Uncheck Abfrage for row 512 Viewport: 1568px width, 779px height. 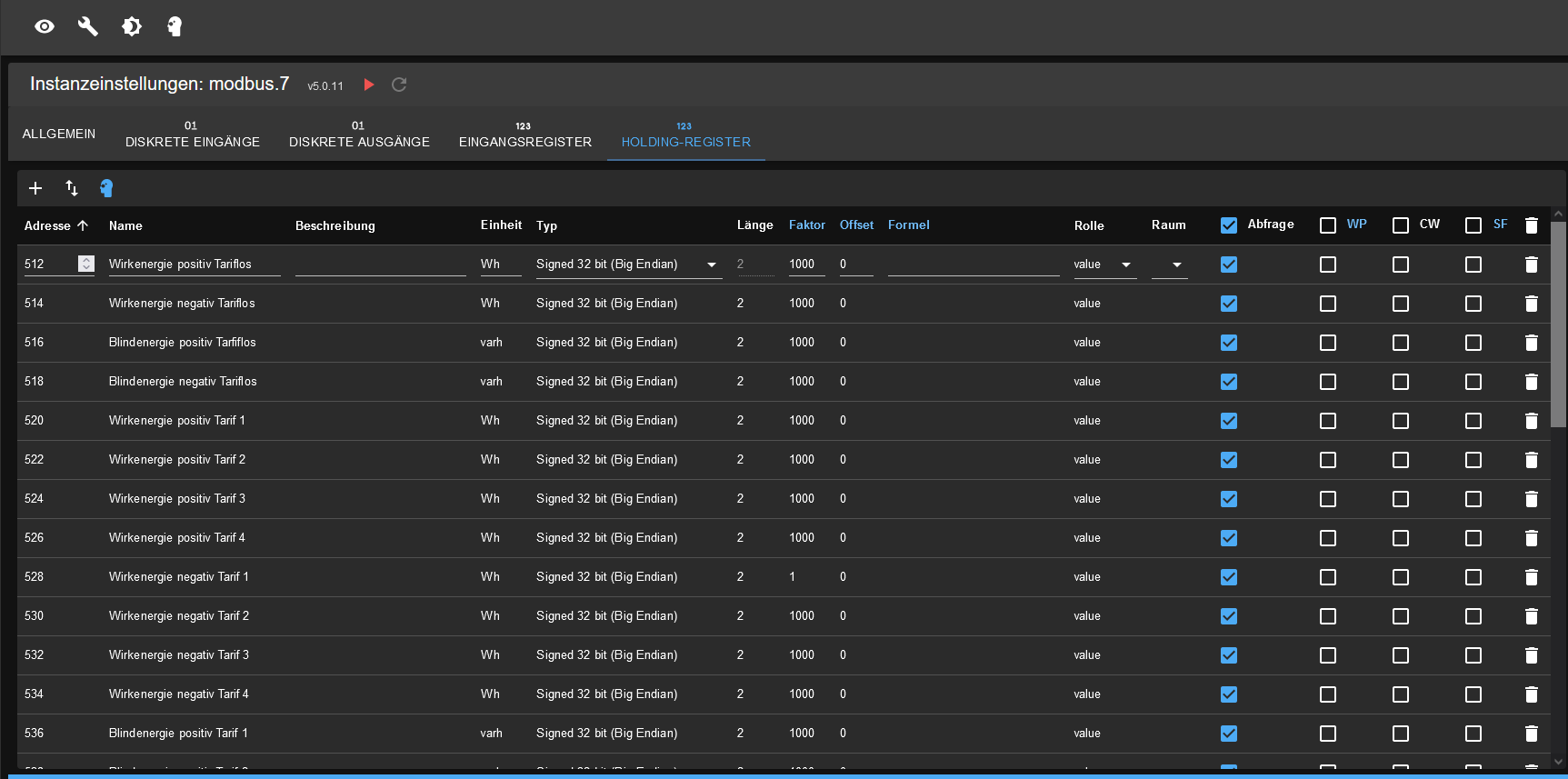click(x=1229, y=265)
